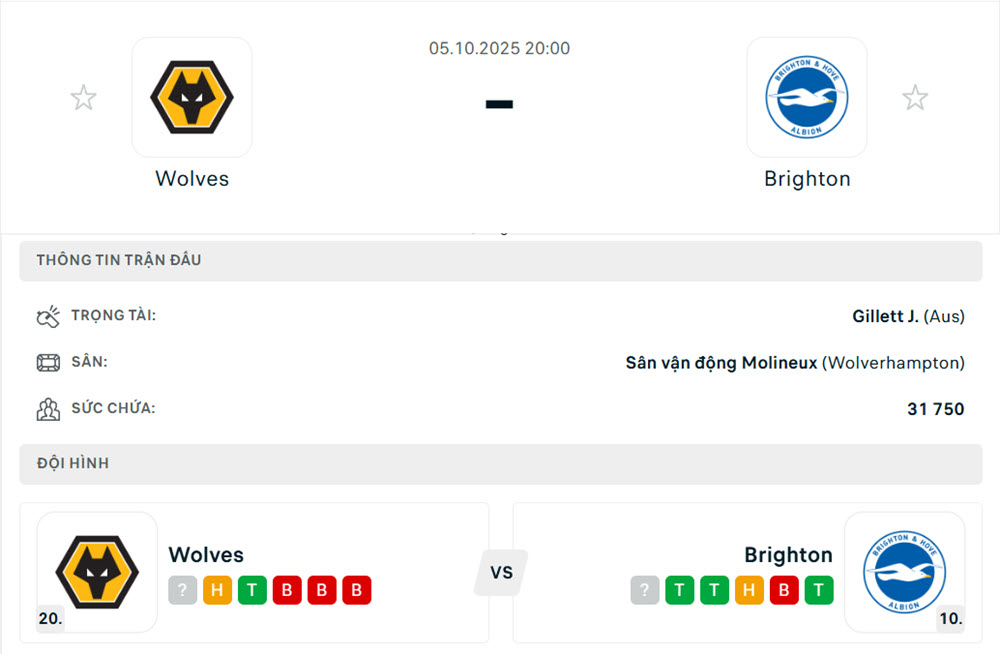Click the question mark badge in Brighton's form

point(645,591)
